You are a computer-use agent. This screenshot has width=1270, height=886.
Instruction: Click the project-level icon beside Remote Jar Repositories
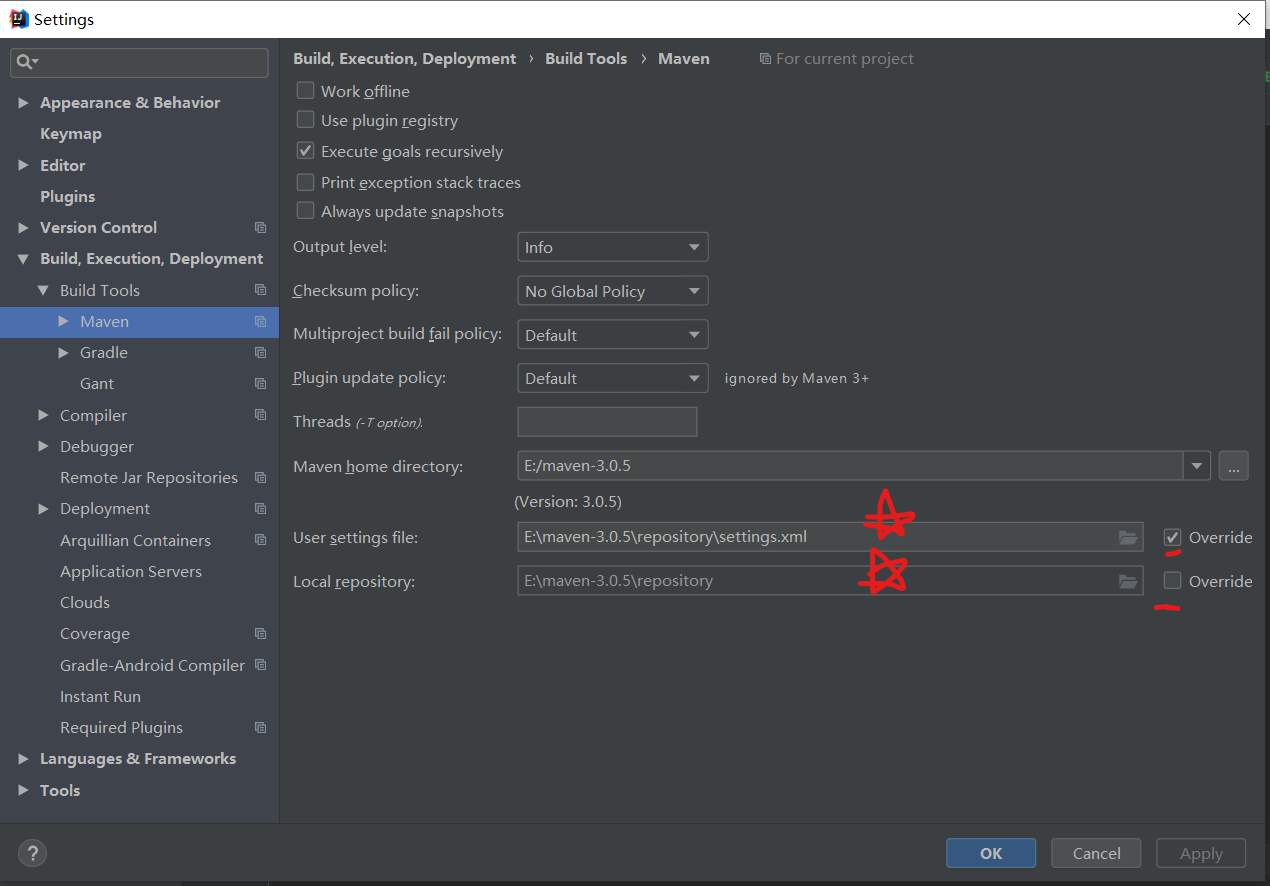(x=260, y=478)
